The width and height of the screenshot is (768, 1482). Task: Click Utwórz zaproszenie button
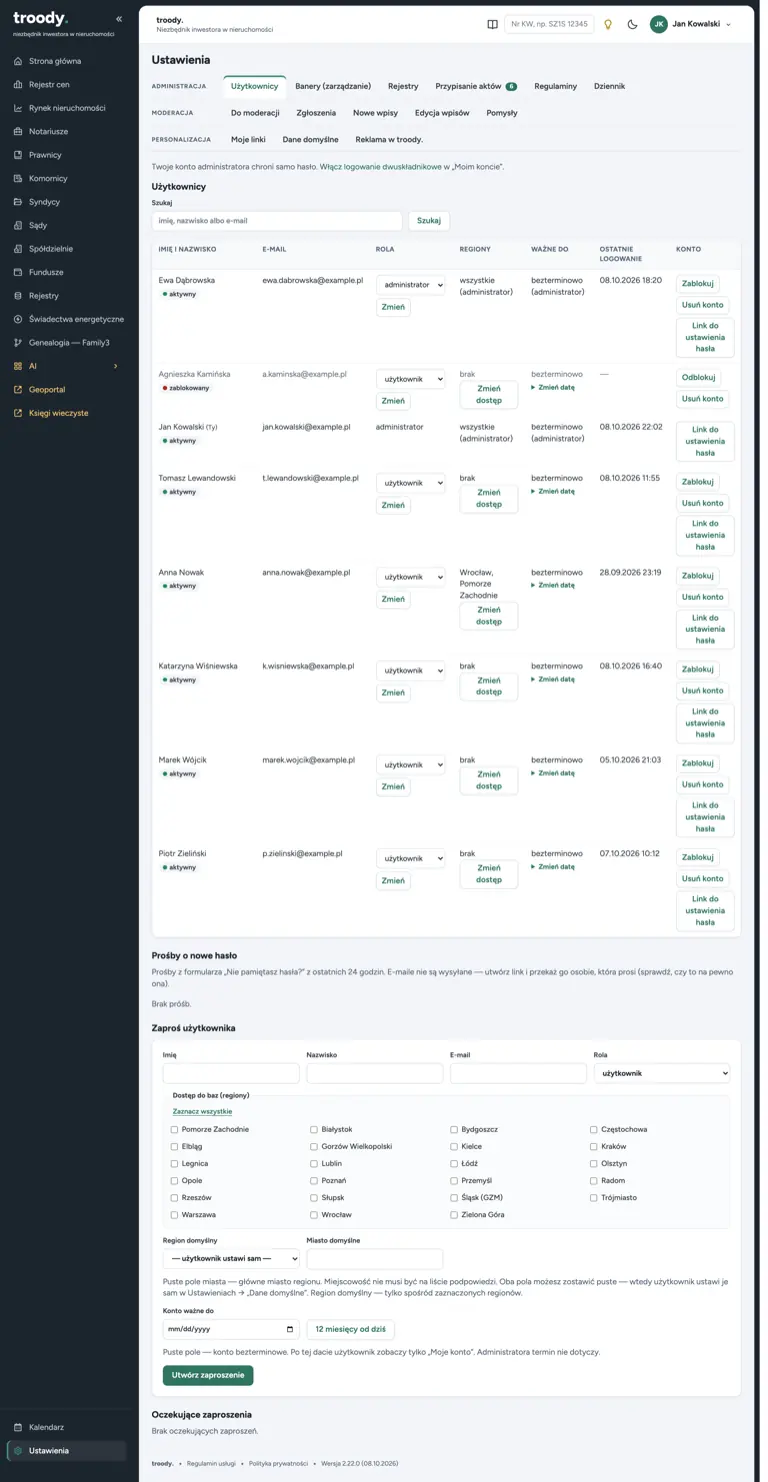208,1375
